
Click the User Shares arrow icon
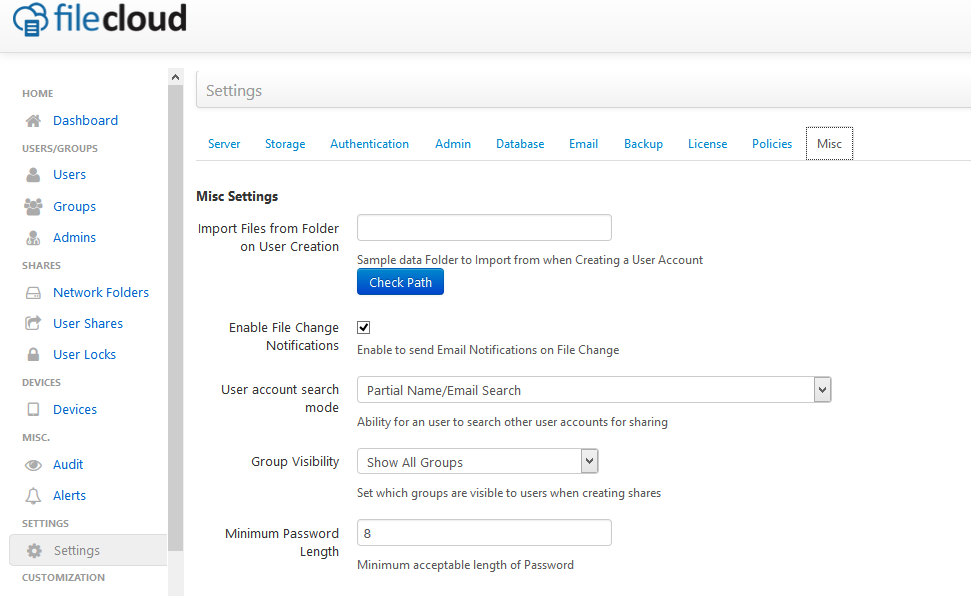click(33, 323)
